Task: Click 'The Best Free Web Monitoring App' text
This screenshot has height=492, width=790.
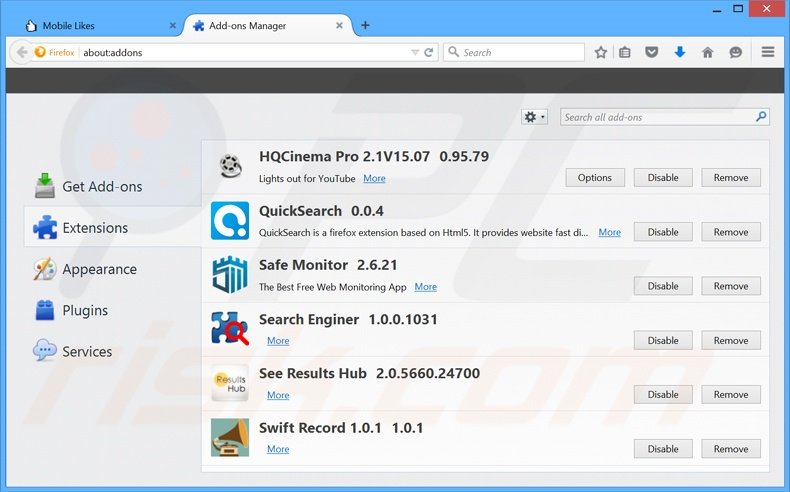Action: point(333,287)
